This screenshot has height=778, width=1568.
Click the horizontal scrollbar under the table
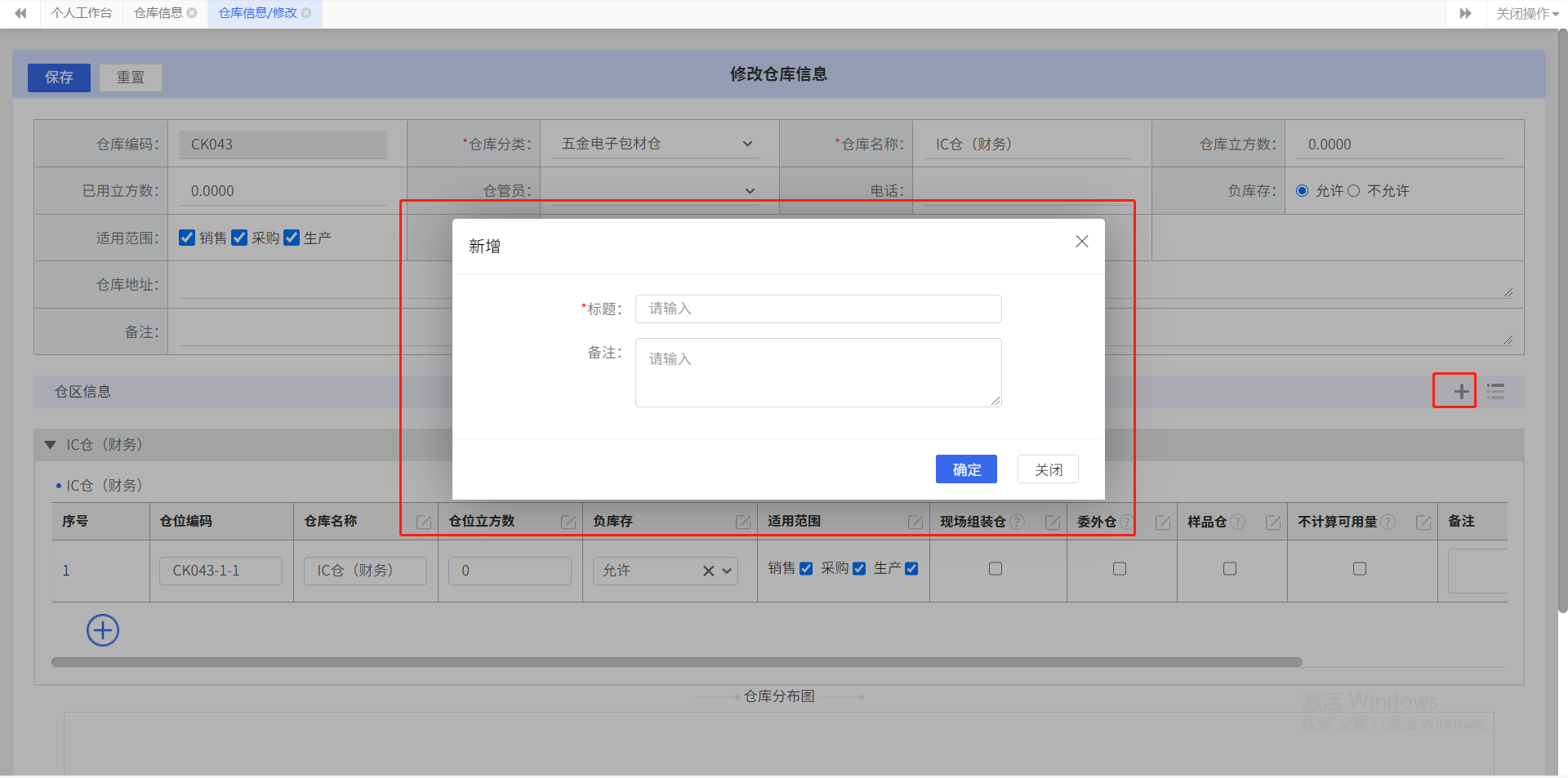click(676, 662)
